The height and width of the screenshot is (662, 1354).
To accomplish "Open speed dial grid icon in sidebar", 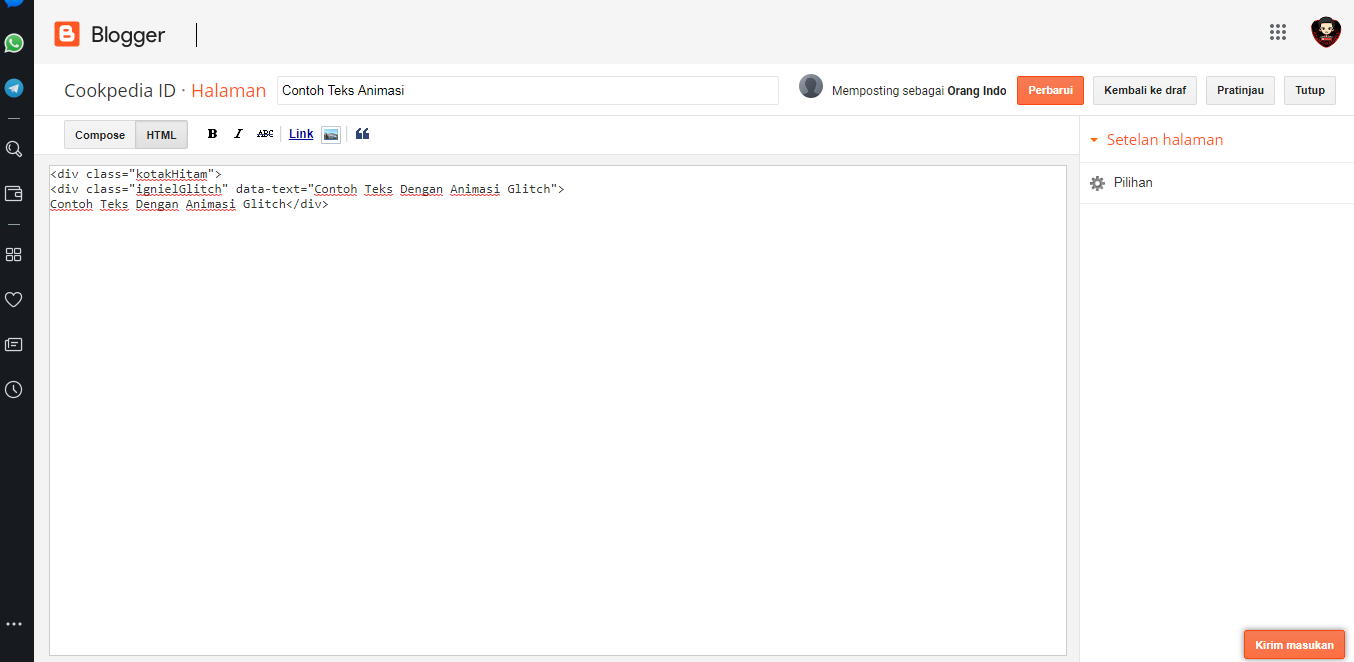I will pos(14,254).
